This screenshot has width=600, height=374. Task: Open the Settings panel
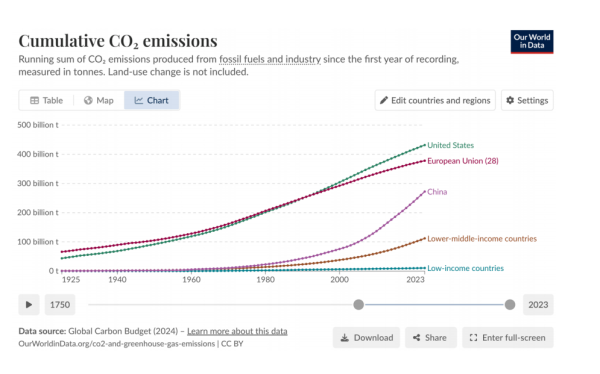pyautogui.click(x=527, y=100)
